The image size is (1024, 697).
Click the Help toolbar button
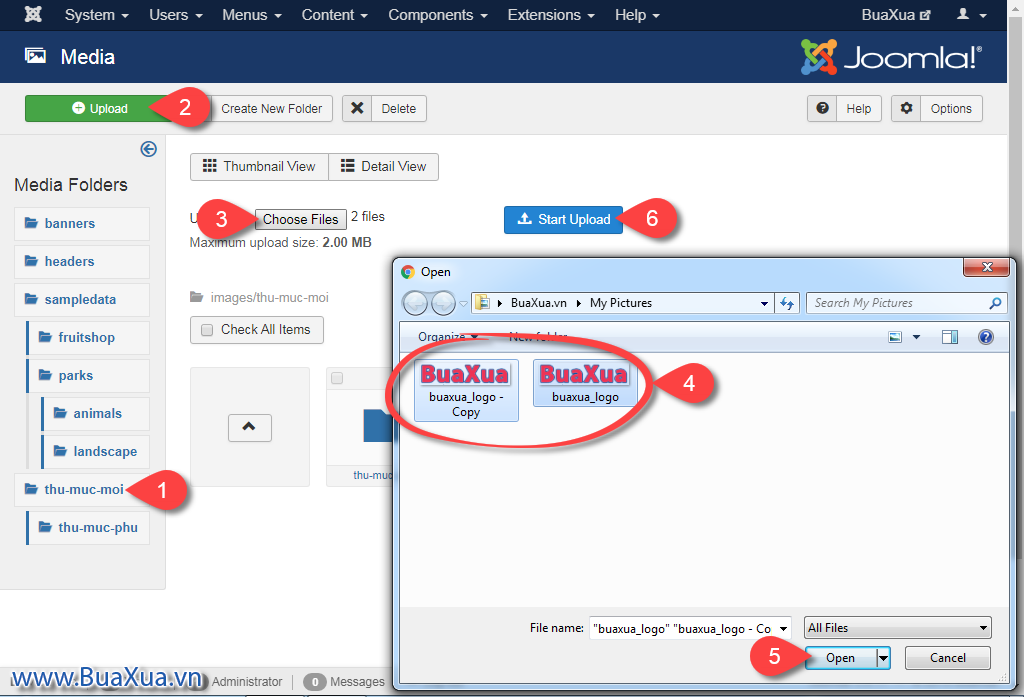click(844, 108)
